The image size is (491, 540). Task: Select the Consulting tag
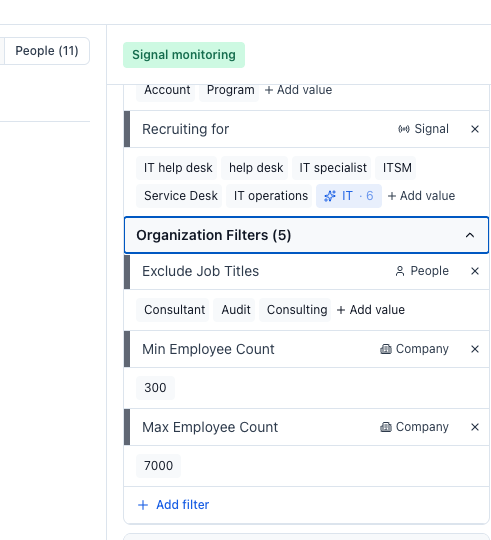(x=295, y=310)
